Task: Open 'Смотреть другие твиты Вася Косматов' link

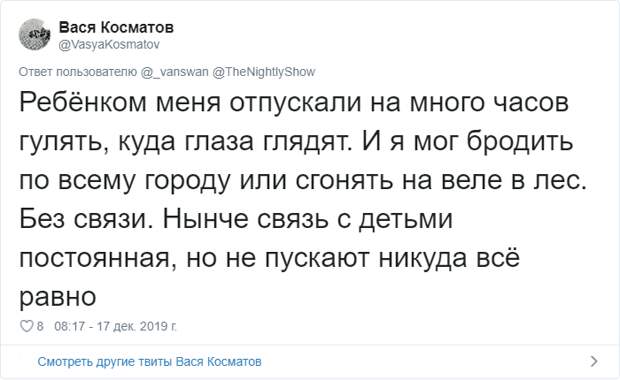Action: tap(149, 361)
